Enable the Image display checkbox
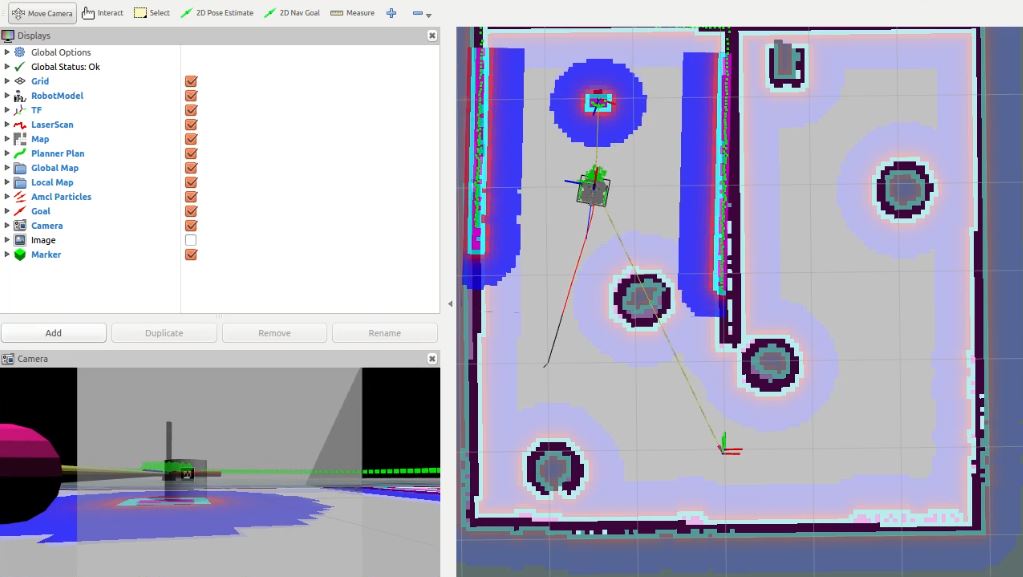This screenshot has width=1023, height=577. tap(191, 240)
